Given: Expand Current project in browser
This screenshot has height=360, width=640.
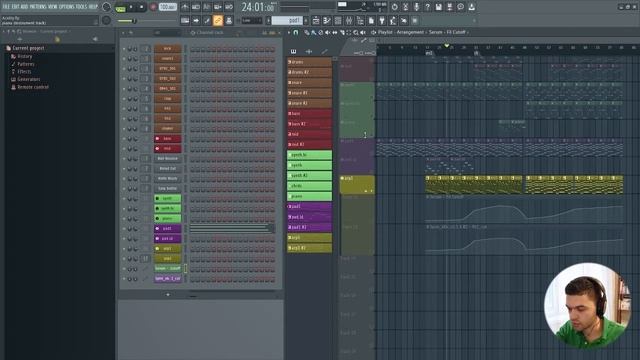Looking at the screenshot, I should (x=28, y=48).
